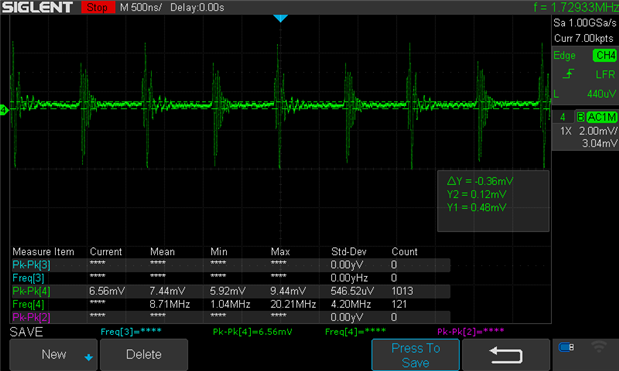619x371 pixels.
Task: Click the bandwidth limit B indicator
Action: 580,117
